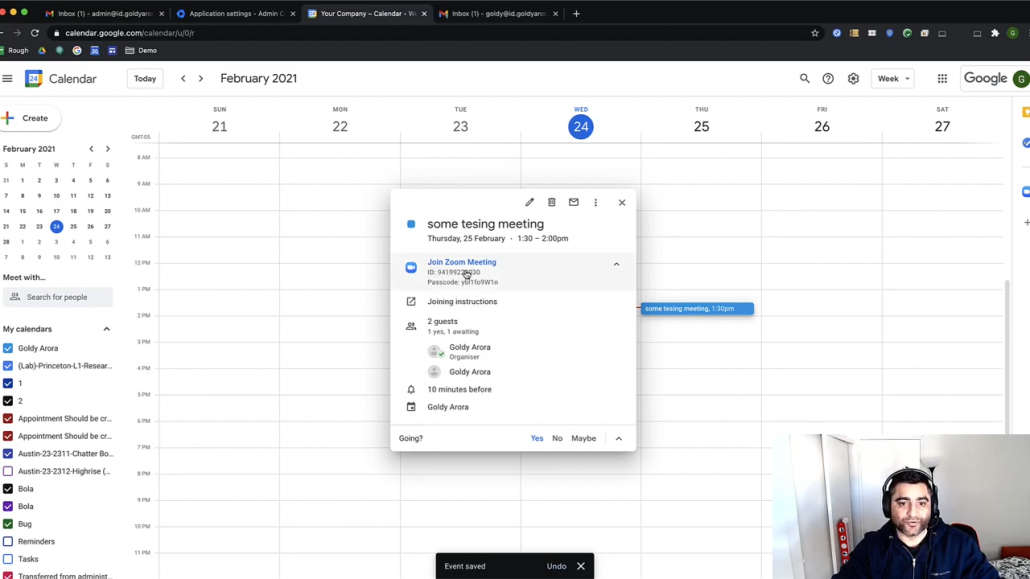Toggle the Goldy Arora calendar checkbox
The height and width of the screenshot is (579, 1030).
8,348
